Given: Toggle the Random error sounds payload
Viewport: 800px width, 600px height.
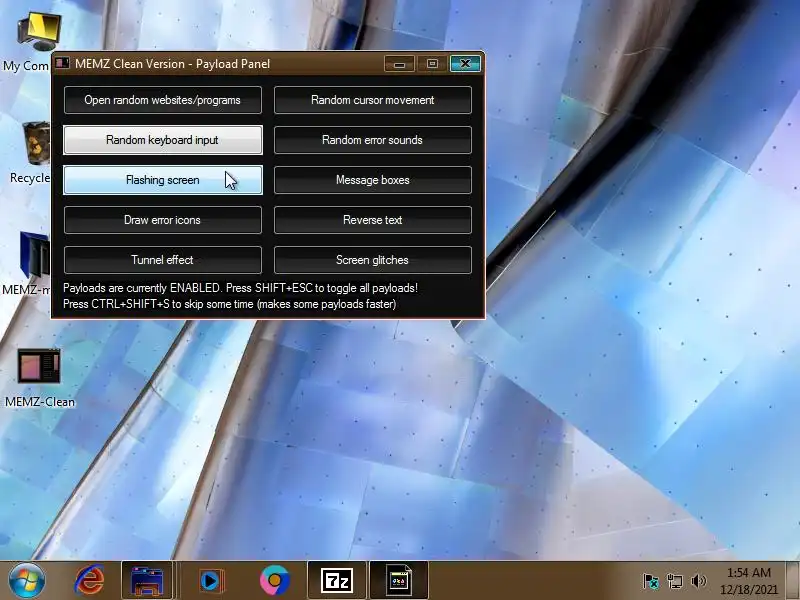Looking at the screenshot, I should tap(373, 140).
